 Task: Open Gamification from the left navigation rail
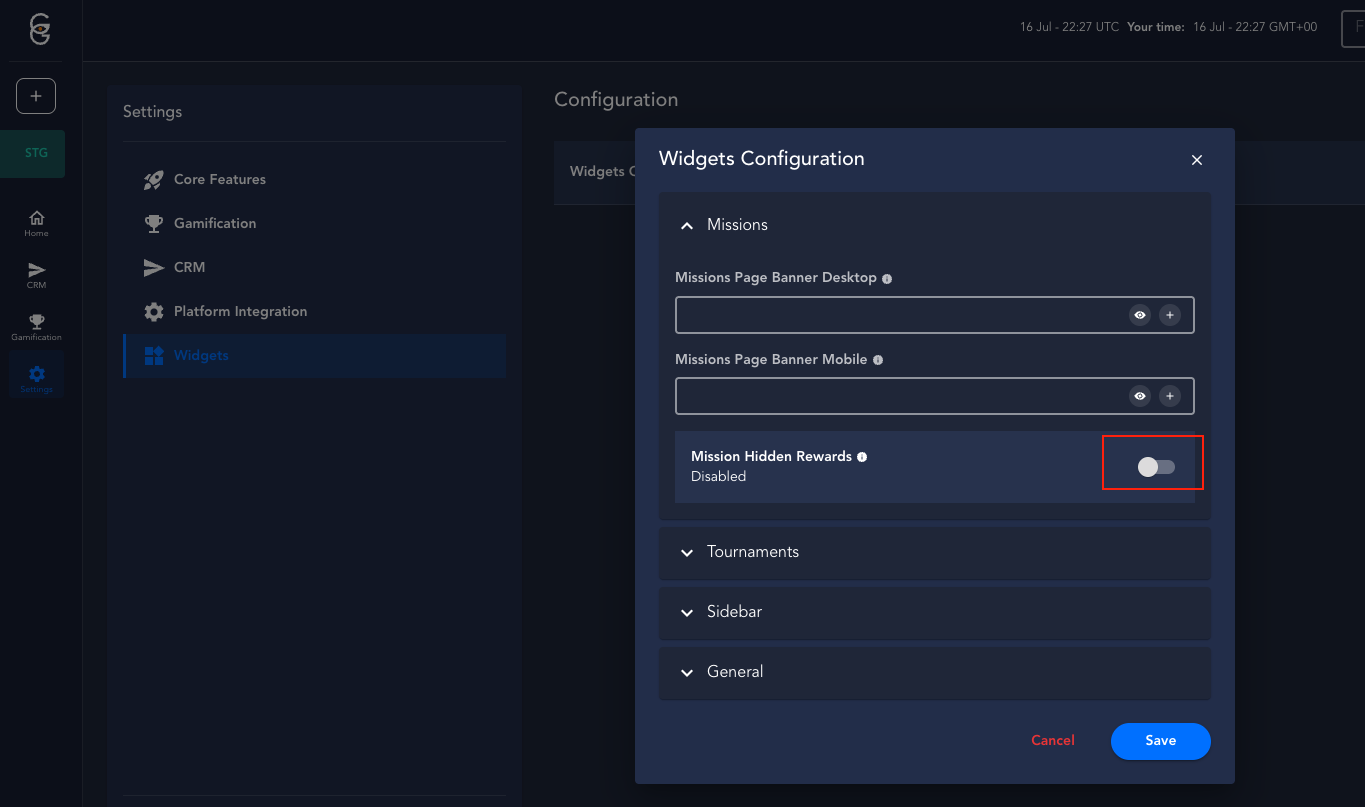point(36,327)
